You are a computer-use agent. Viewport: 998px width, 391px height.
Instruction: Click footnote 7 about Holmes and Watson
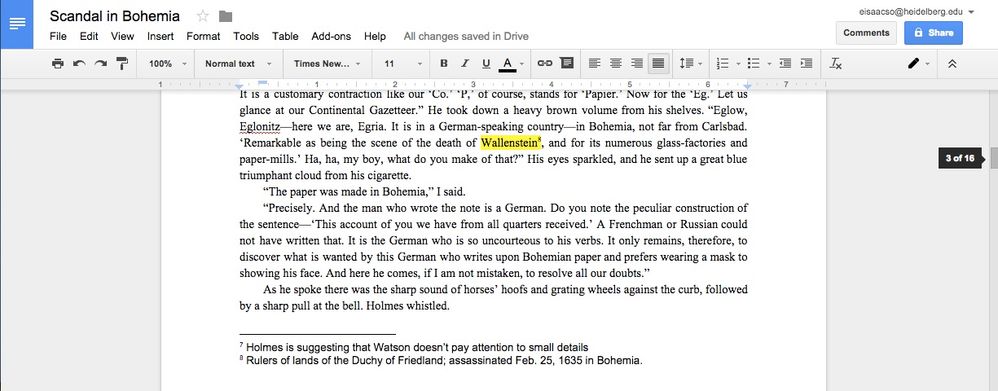pyautogui.click(x=414, y=347)
